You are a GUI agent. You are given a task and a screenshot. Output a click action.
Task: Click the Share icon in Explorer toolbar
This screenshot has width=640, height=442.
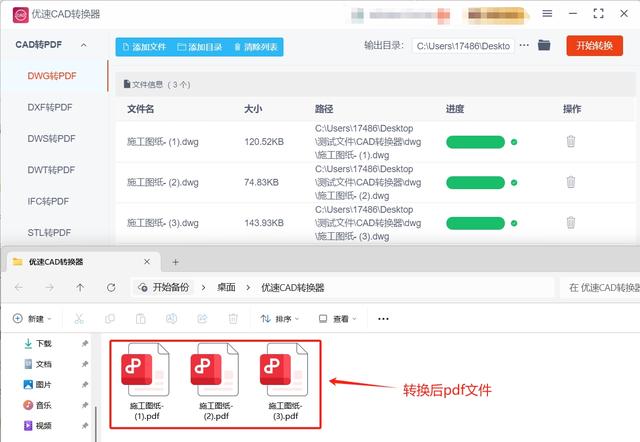(x=202, y=318)
